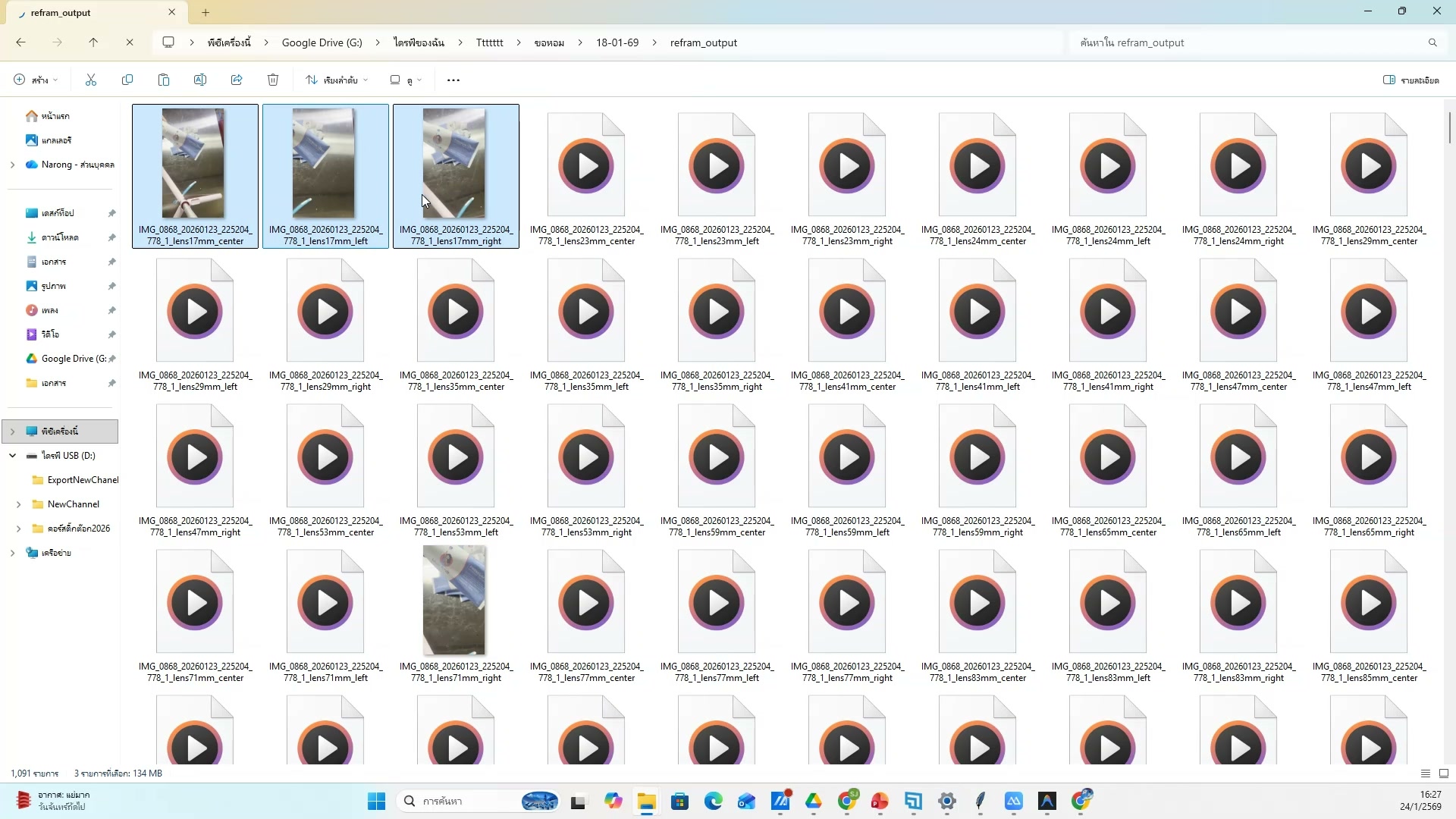Click the Paste clipboard icon

tap(164, 80)
